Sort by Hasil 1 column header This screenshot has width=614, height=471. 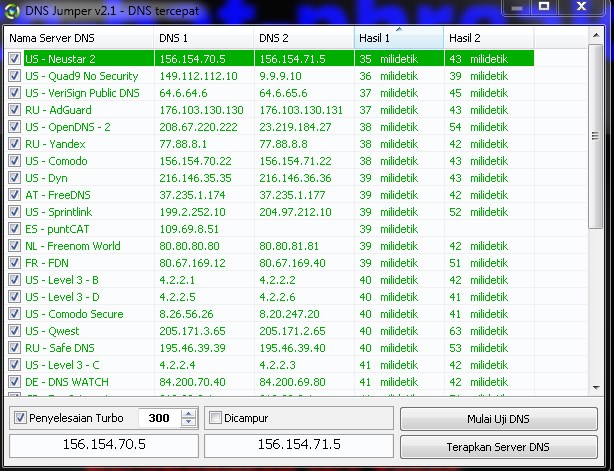(399, 38)
